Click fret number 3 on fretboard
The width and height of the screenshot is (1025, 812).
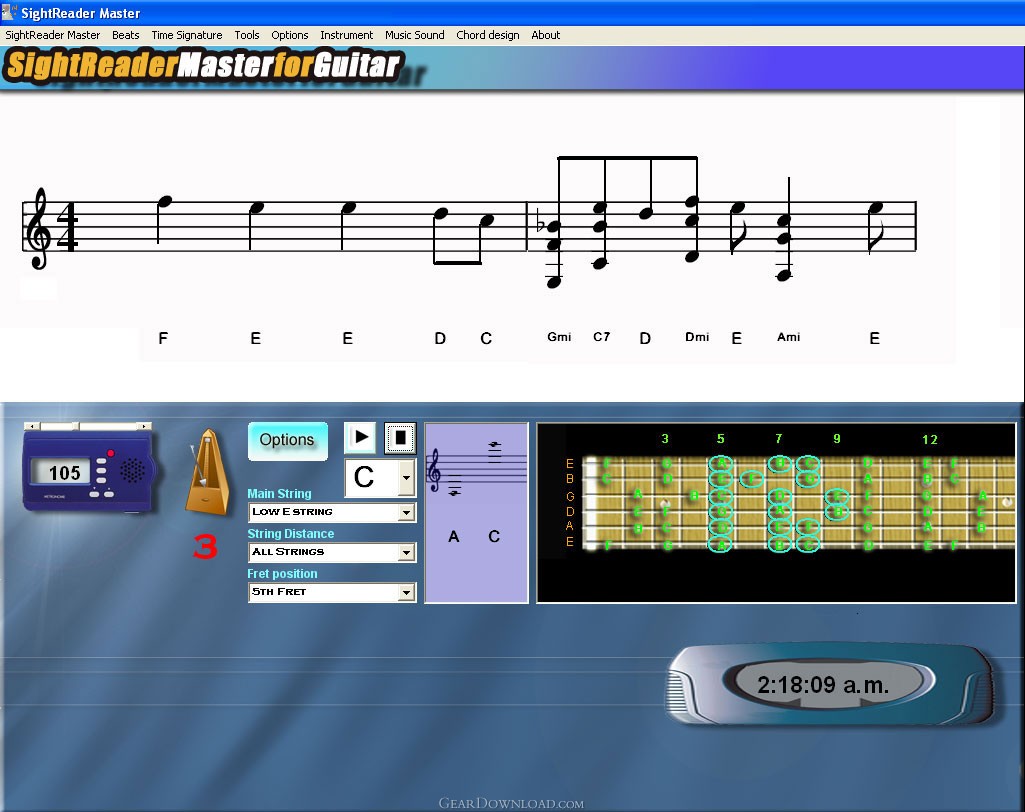[x=665, y=439]
